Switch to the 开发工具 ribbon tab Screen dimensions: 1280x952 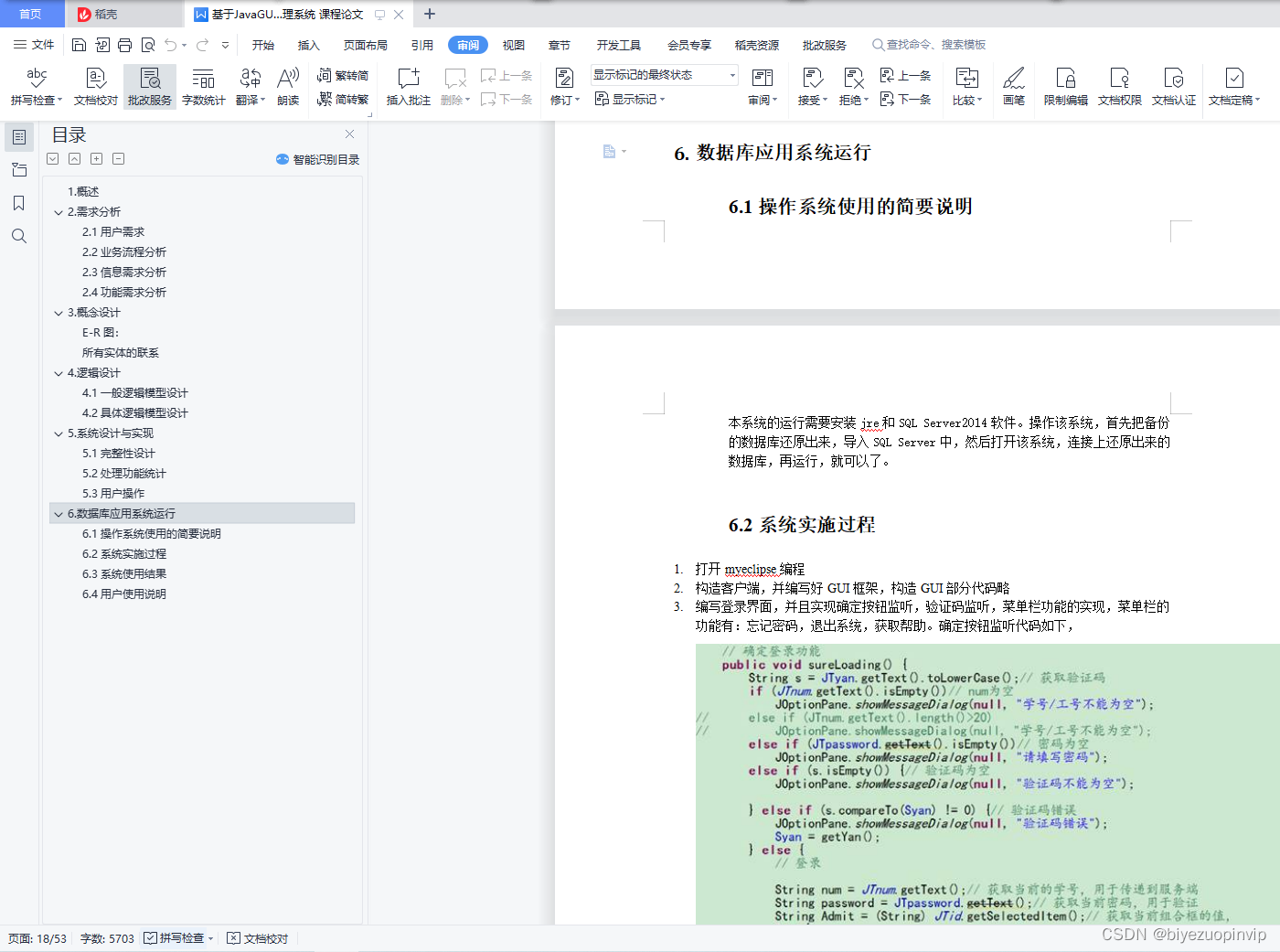pos(619,45)
